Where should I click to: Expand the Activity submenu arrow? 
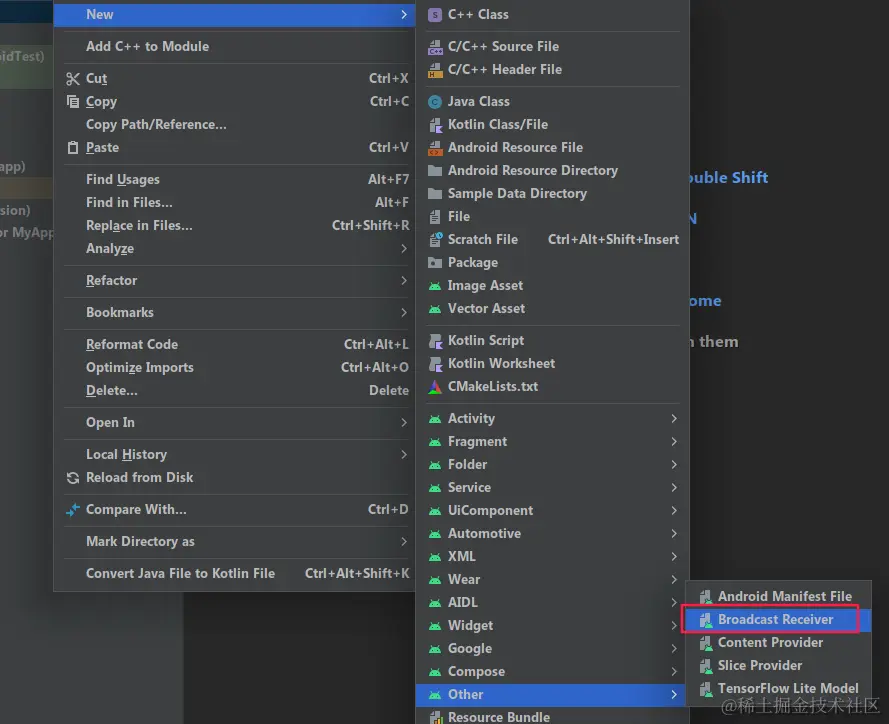tap(674, 418)
